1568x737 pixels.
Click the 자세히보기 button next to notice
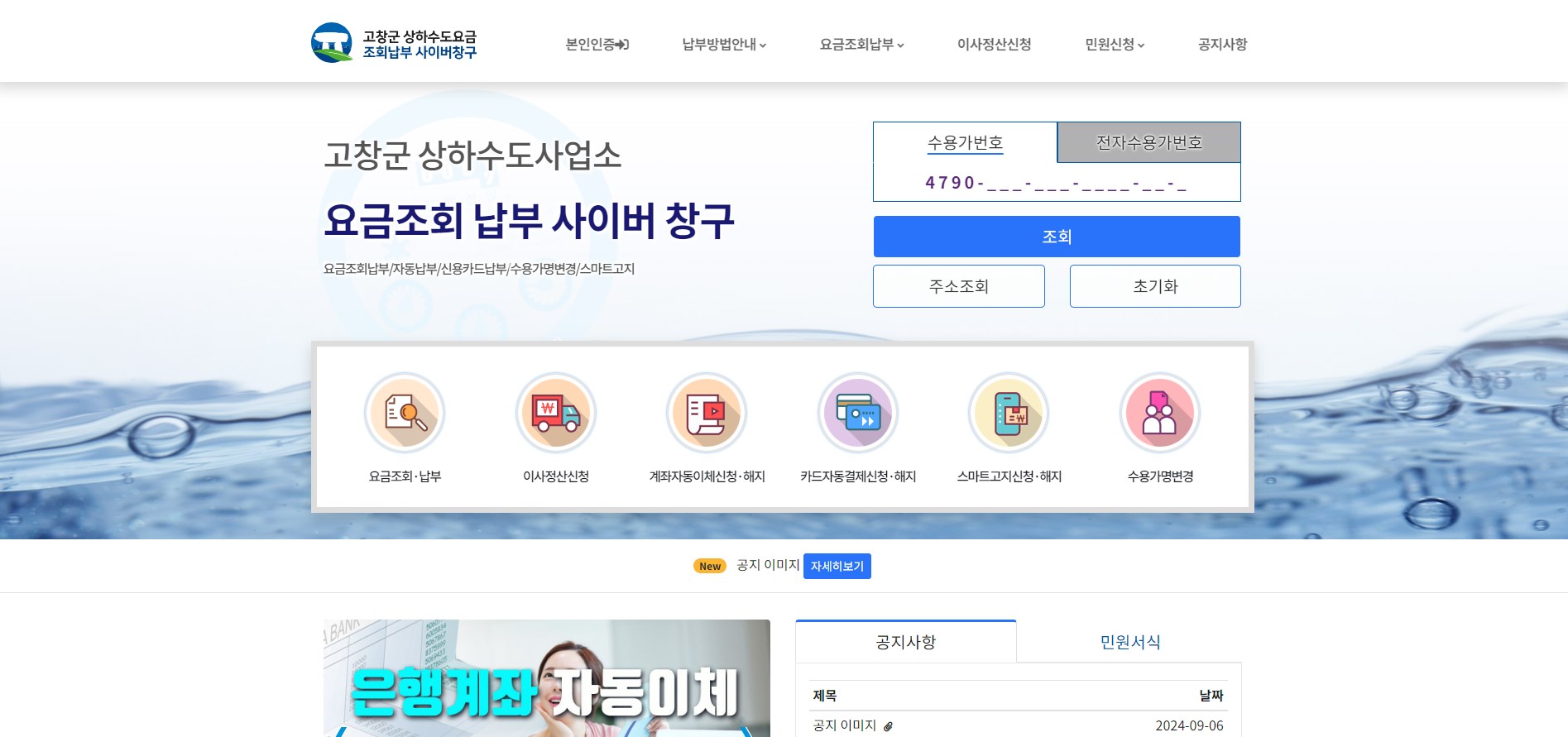click(837, 567)
